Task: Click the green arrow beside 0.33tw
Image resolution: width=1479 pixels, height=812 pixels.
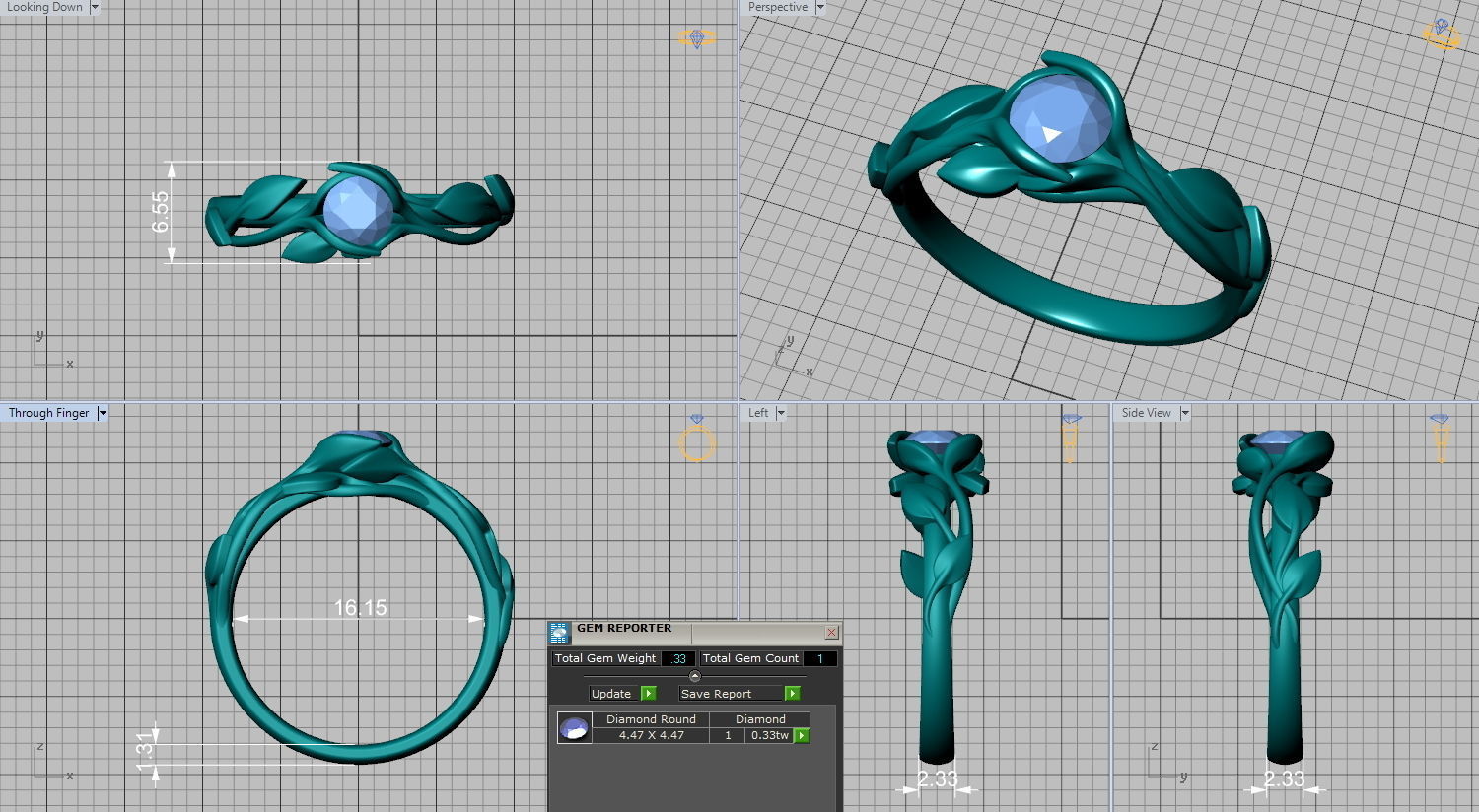Action: coord(801,736)
